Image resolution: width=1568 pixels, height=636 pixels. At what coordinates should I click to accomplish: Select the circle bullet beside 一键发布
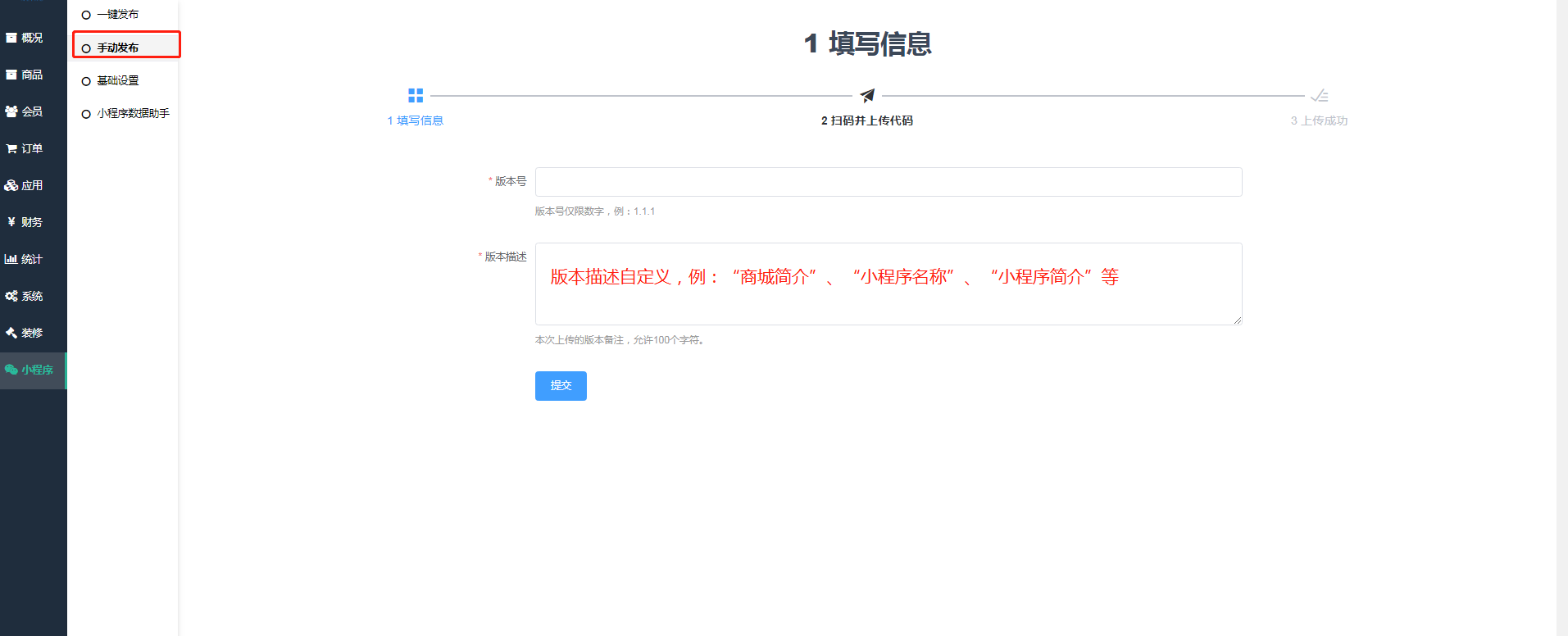(x=86, y=15)
